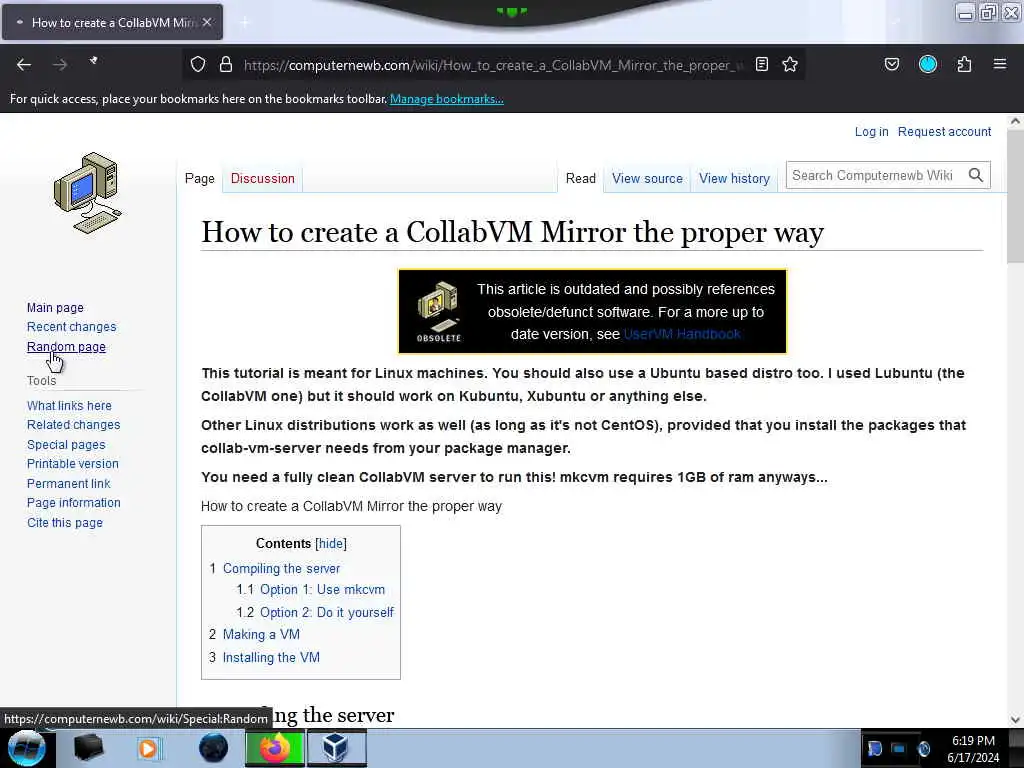Open the Firefox hamburger menu
The width and height of the screenshot is (1024, 768).
(x=1000, y=64)
